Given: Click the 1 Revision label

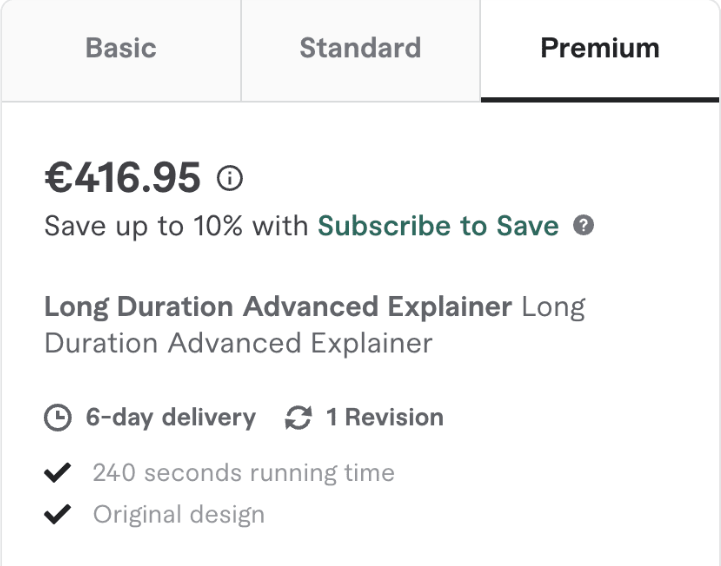Looking at the screenshot, I should click(384, 417).
